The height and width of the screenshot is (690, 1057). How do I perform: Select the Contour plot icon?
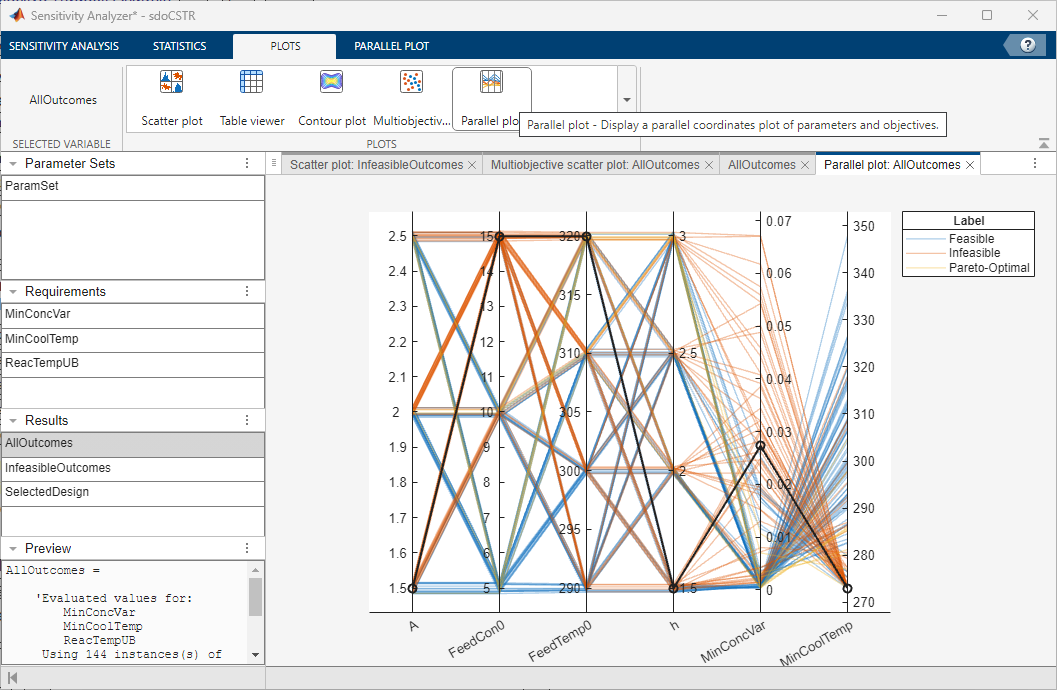point(332,99)
